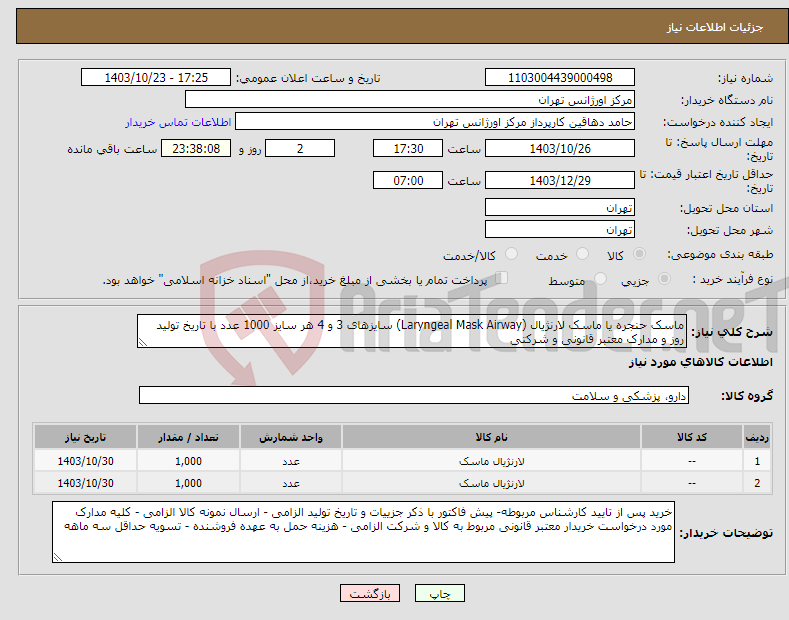This screenshot has height=620, width=789.
Task: Click the چاپ print button
Action: (440, 593)
